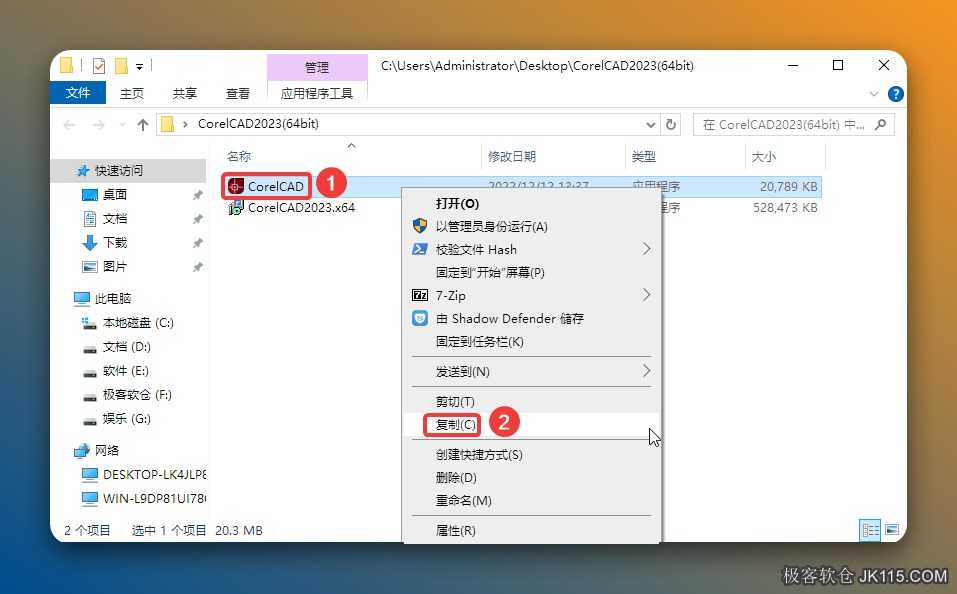Sort by 大小 column header
The height and width of the screenshot is (594, 957).
point(764,157)
